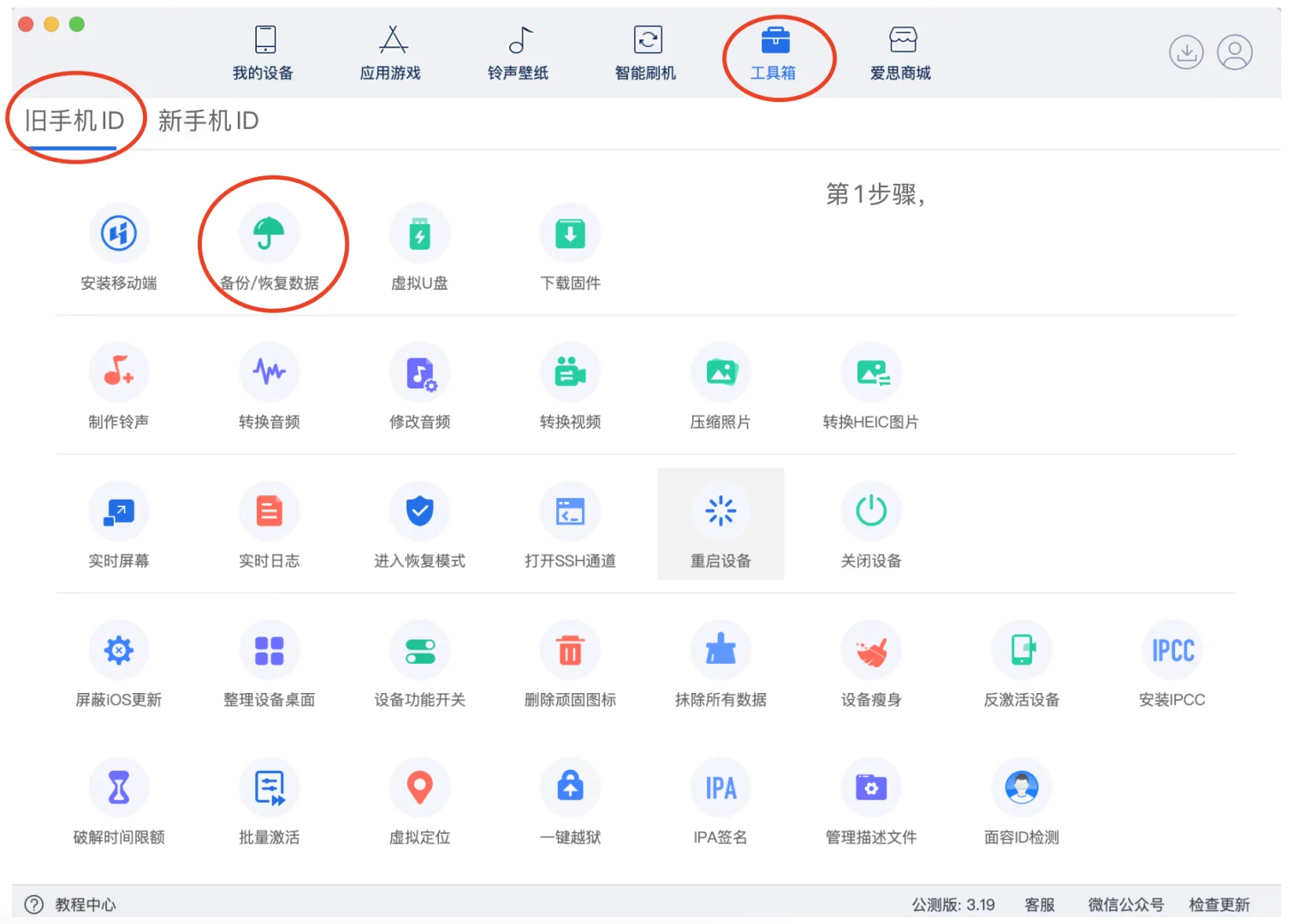Select the 虚拟U盘 virtual disk tool
This screenshot has width=1293, height=924.
[x=419, y=248]
